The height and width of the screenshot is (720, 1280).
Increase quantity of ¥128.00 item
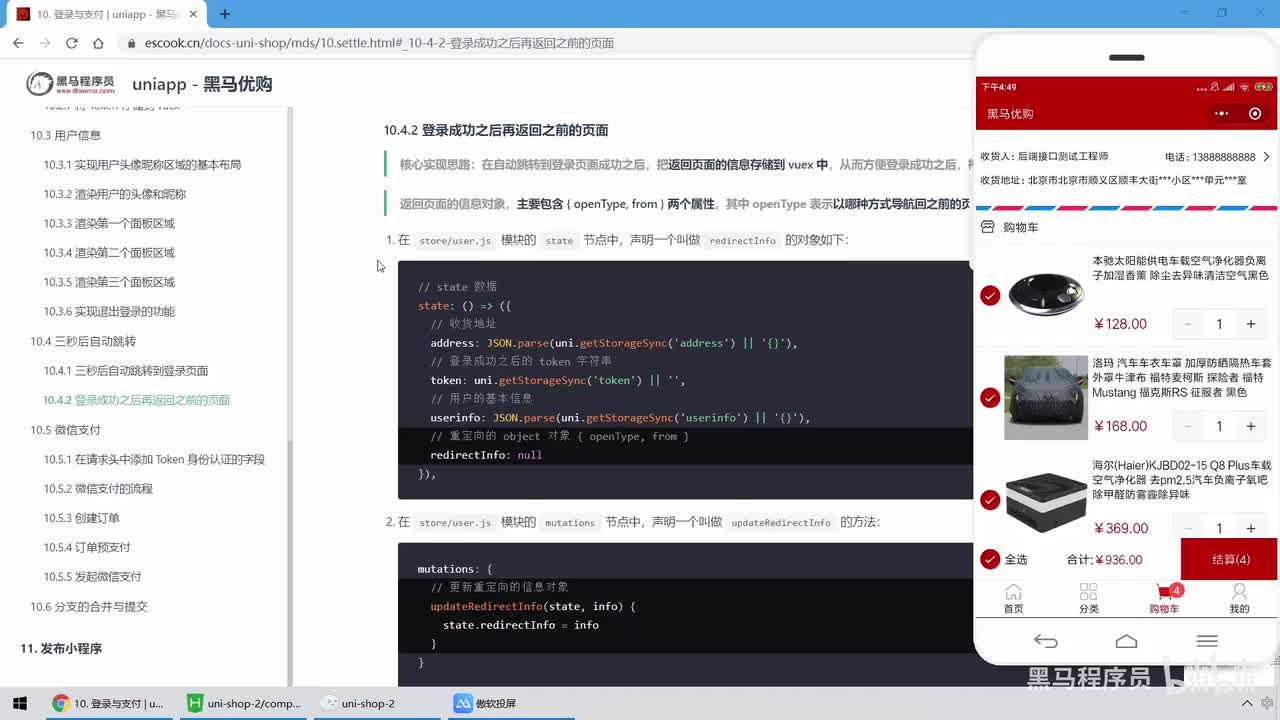point(1250,324)
